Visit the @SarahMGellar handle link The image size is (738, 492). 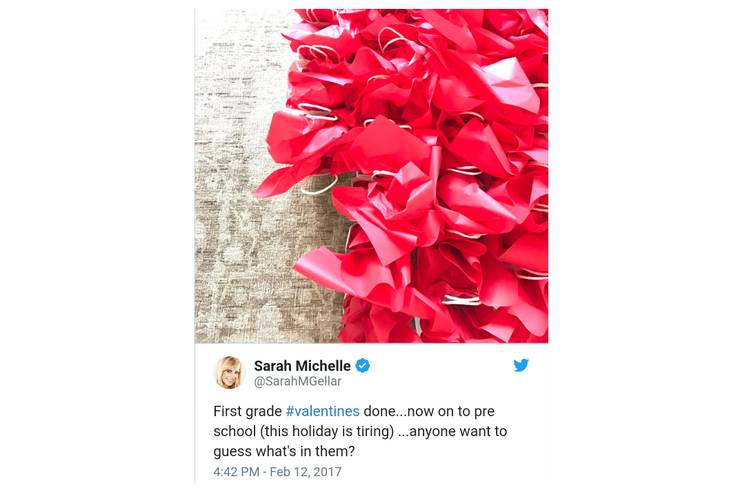pos(297,381)
